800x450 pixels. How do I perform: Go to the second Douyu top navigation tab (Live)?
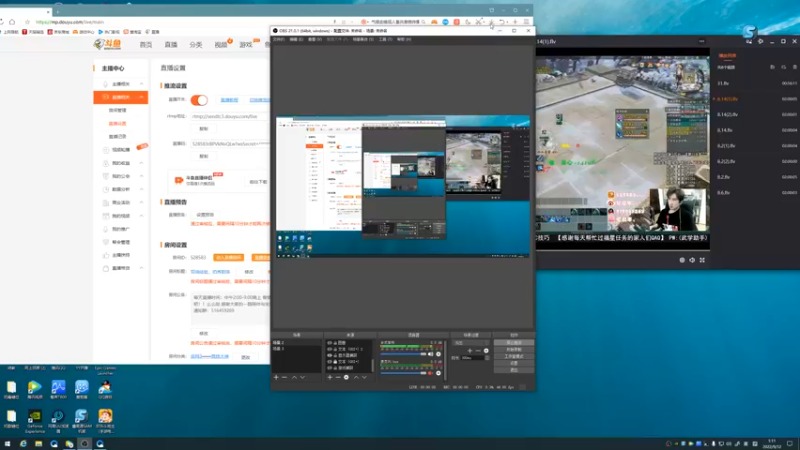pyautogui.click(x=171, y=45)
